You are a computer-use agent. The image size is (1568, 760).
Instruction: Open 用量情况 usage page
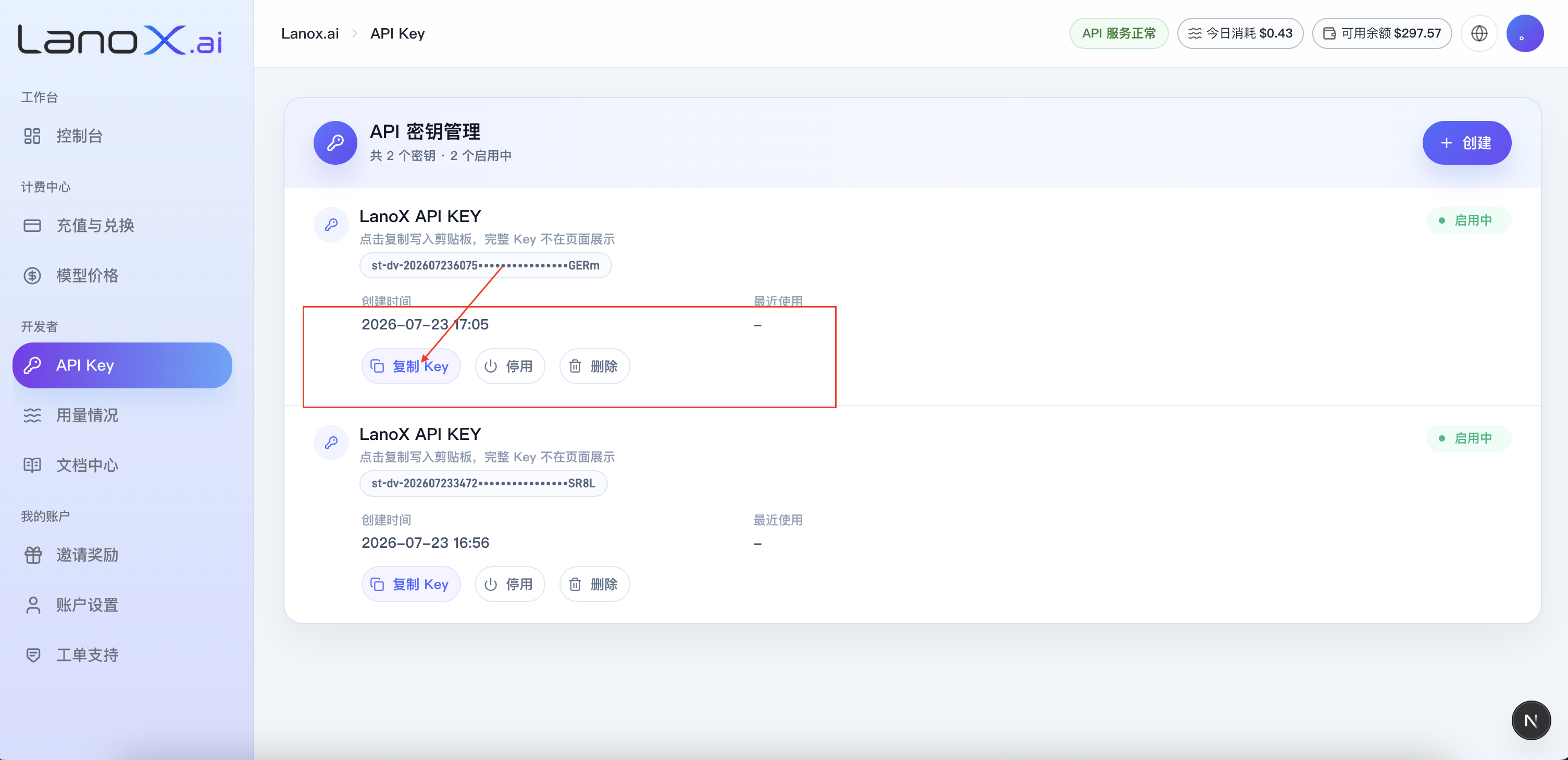tap(122, 415)
